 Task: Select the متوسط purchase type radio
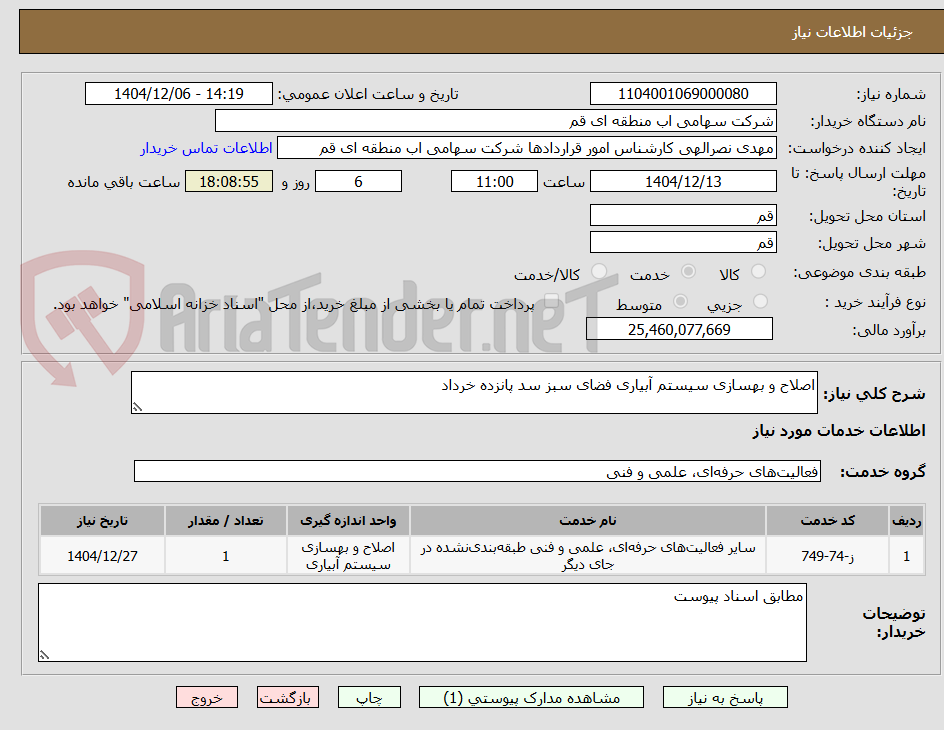point(680,302)
